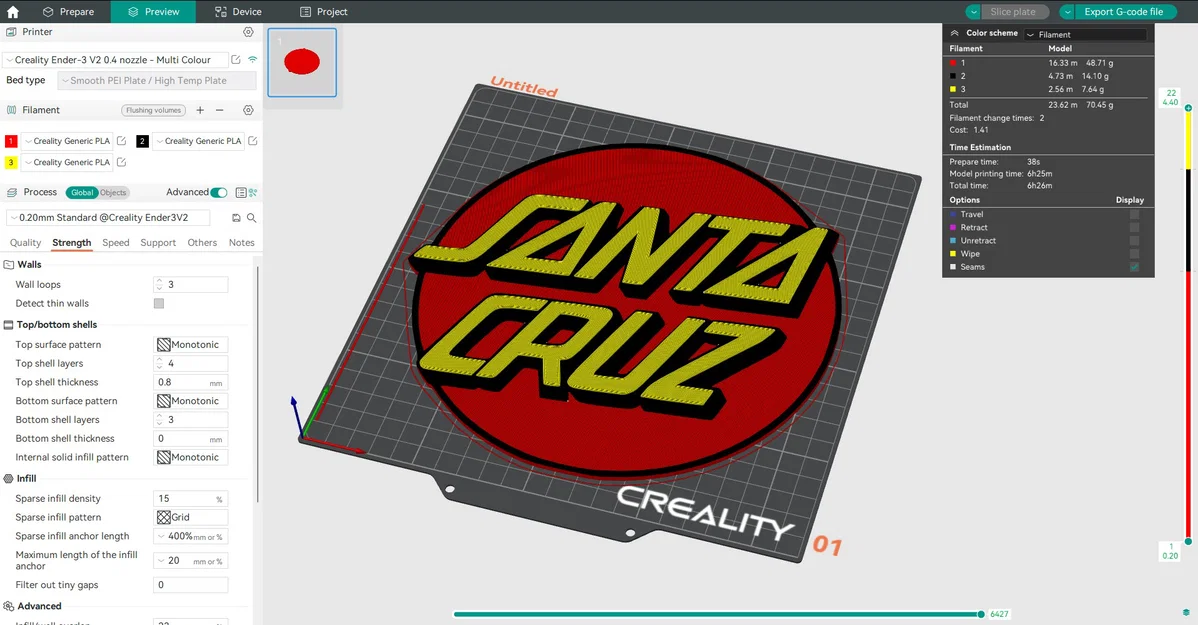Remove a filament with minus icon
Viewport: 1198px width, 625px height.
click(219, 110)
